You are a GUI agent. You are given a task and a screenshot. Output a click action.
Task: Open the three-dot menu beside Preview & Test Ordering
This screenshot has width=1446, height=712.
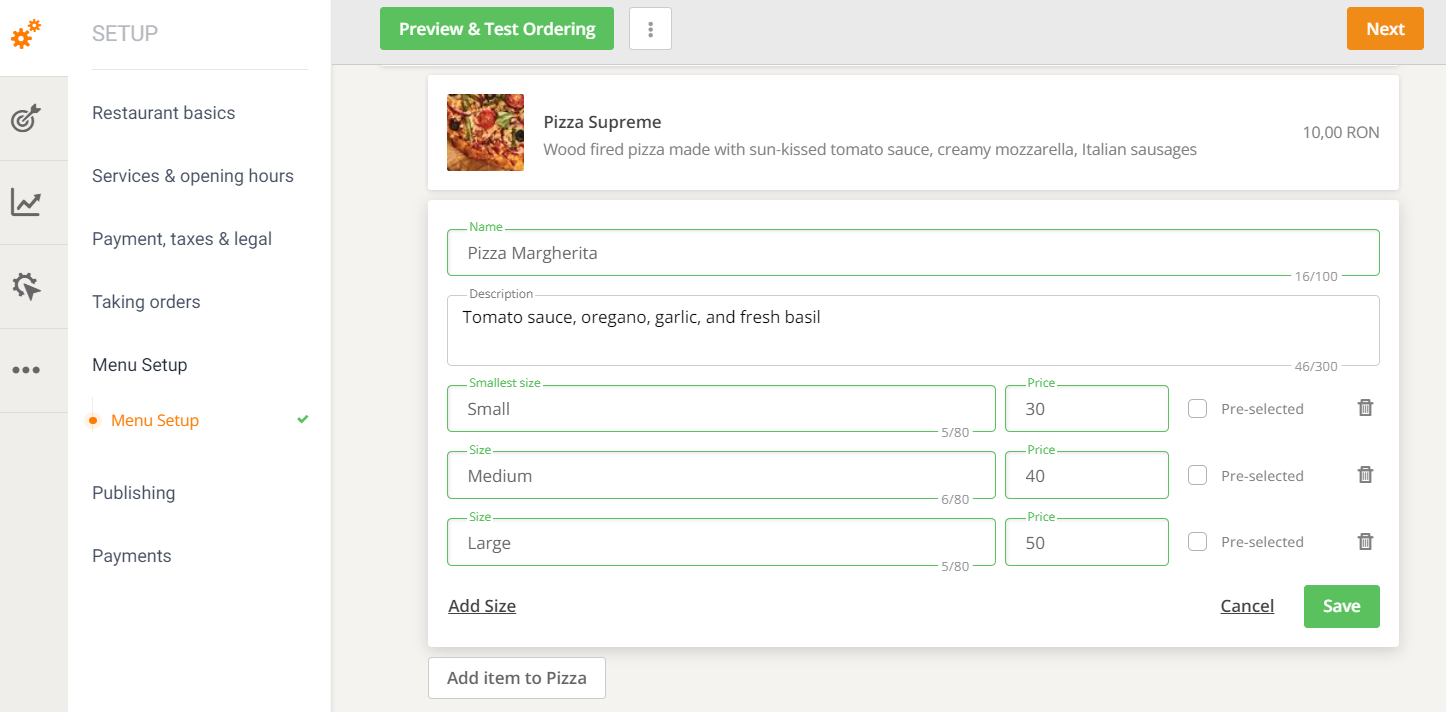650,28
